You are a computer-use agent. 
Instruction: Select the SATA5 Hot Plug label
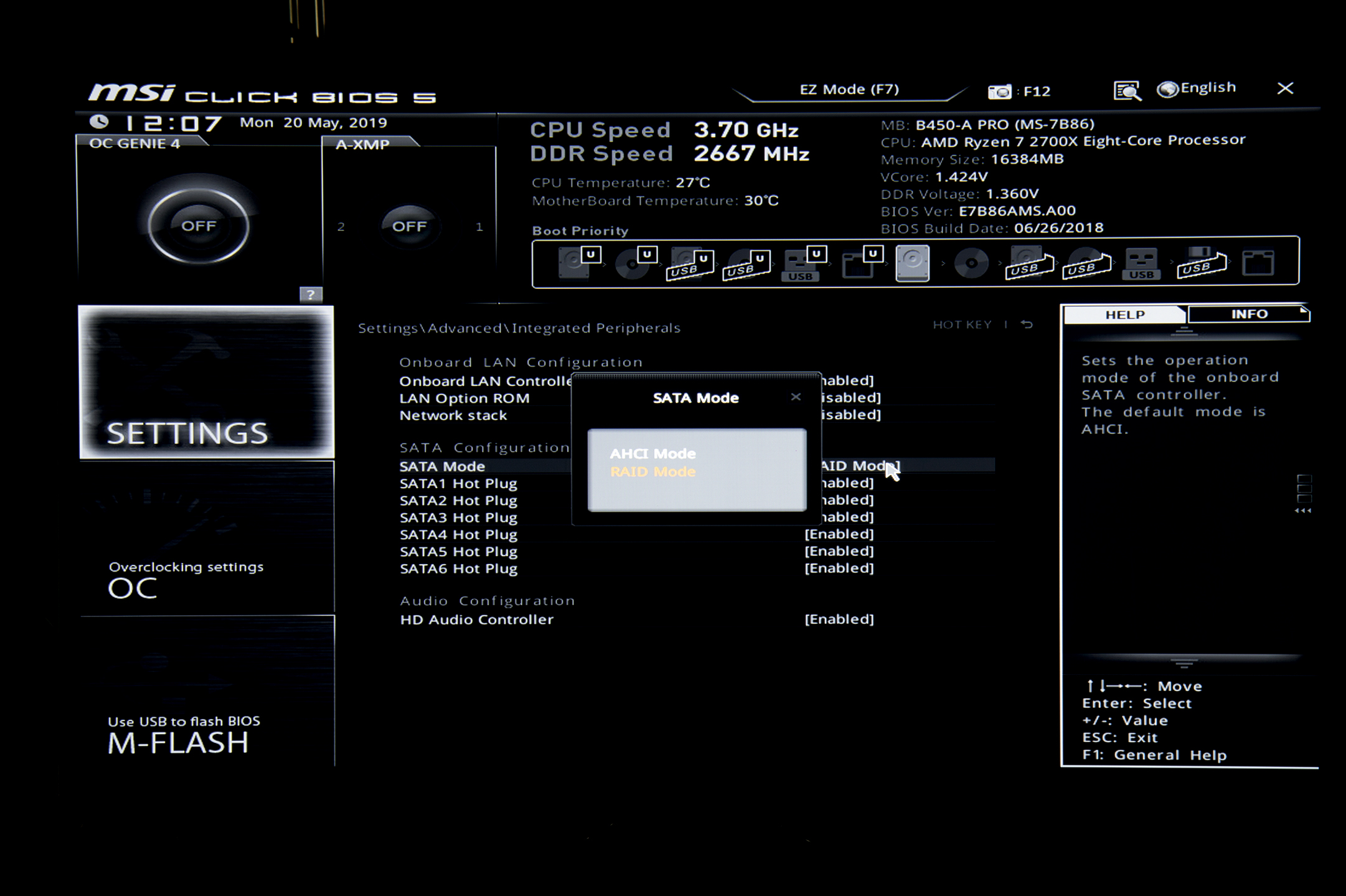[458, 551]
